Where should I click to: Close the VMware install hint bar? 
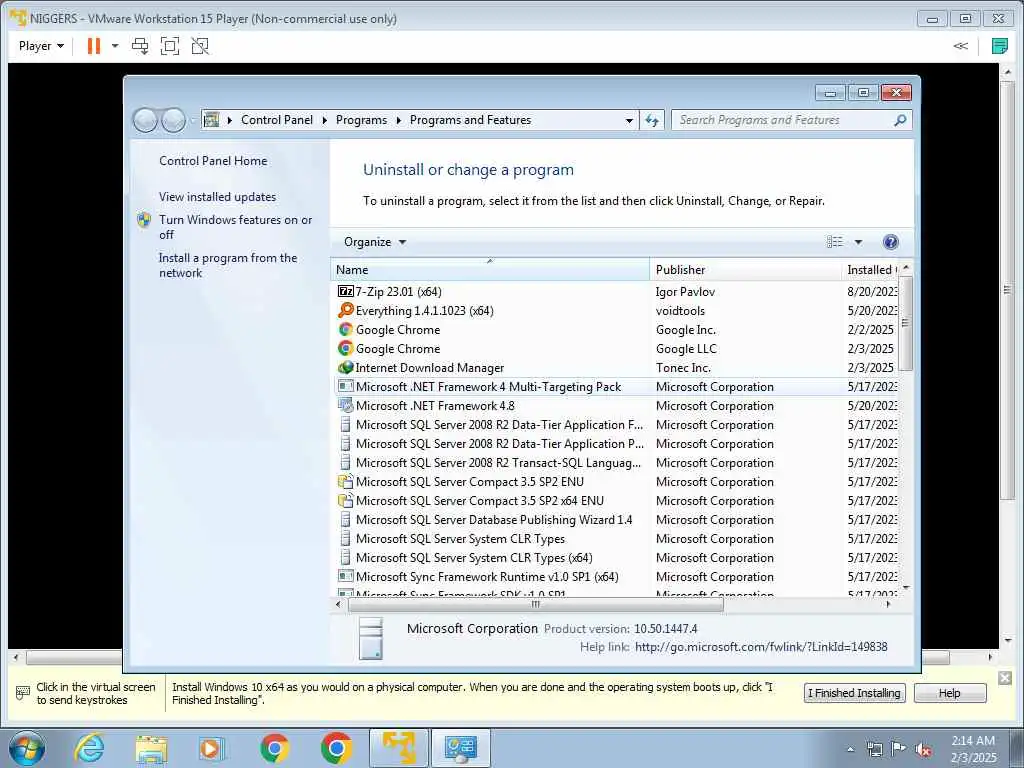tap(1005, 679)
